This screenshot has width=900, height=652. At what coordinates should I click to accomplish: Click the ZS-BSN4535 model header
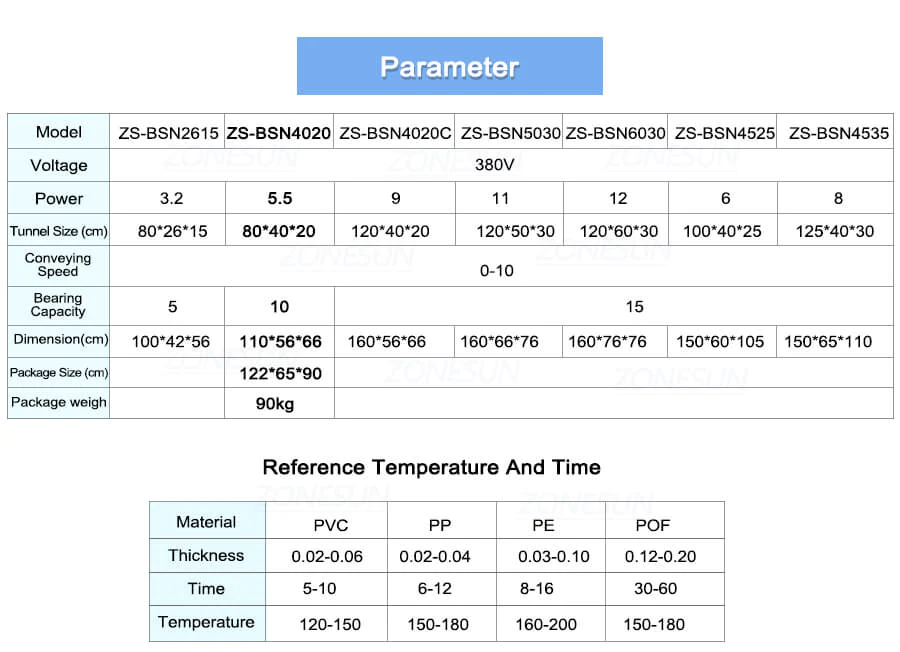pyautogui.click(x=838, y=132)
